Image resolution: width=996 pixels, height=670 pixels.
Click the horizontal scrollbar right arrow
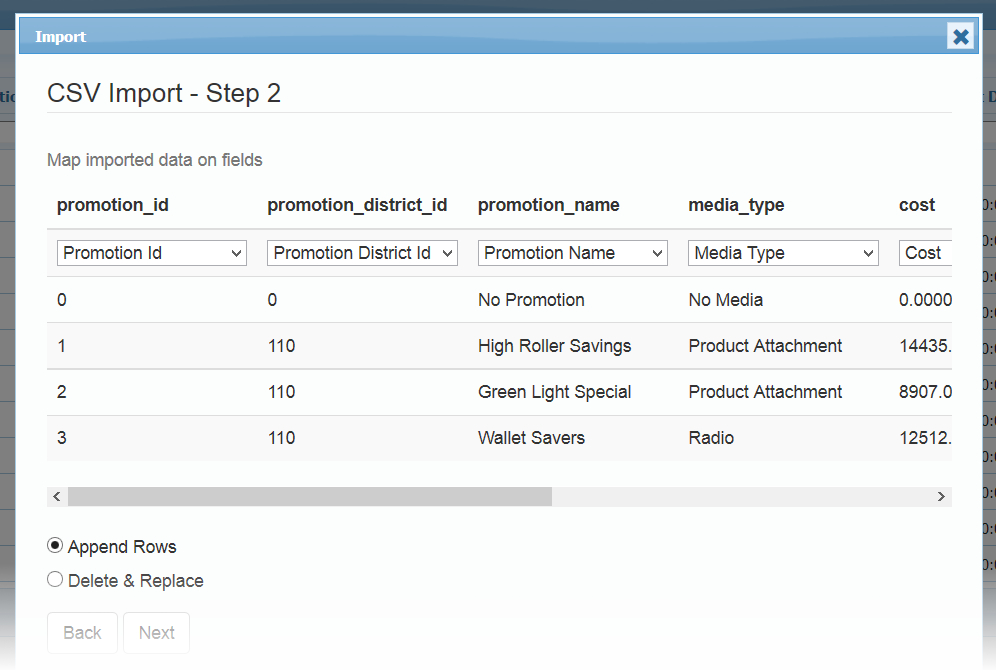click(x=940, y=496)
